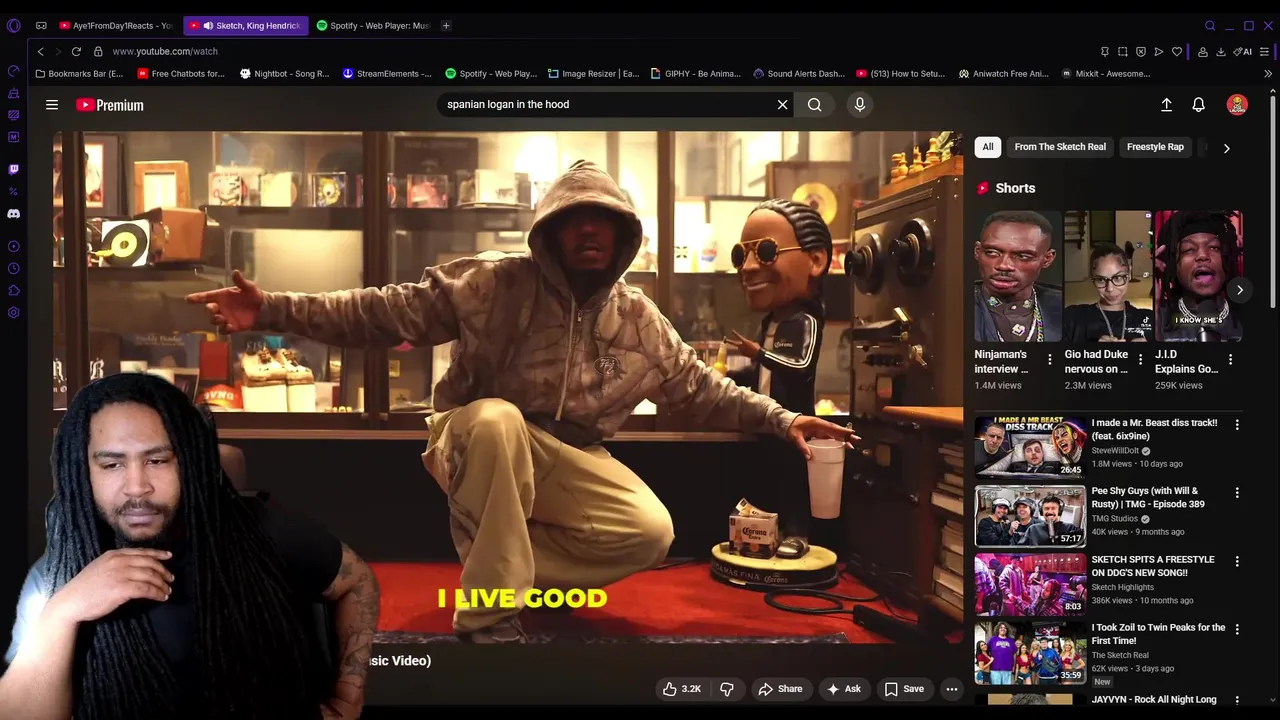Submit search with the magnifier button
Viewport: 1280px width, 720px height.
click(x=815, y=104)
